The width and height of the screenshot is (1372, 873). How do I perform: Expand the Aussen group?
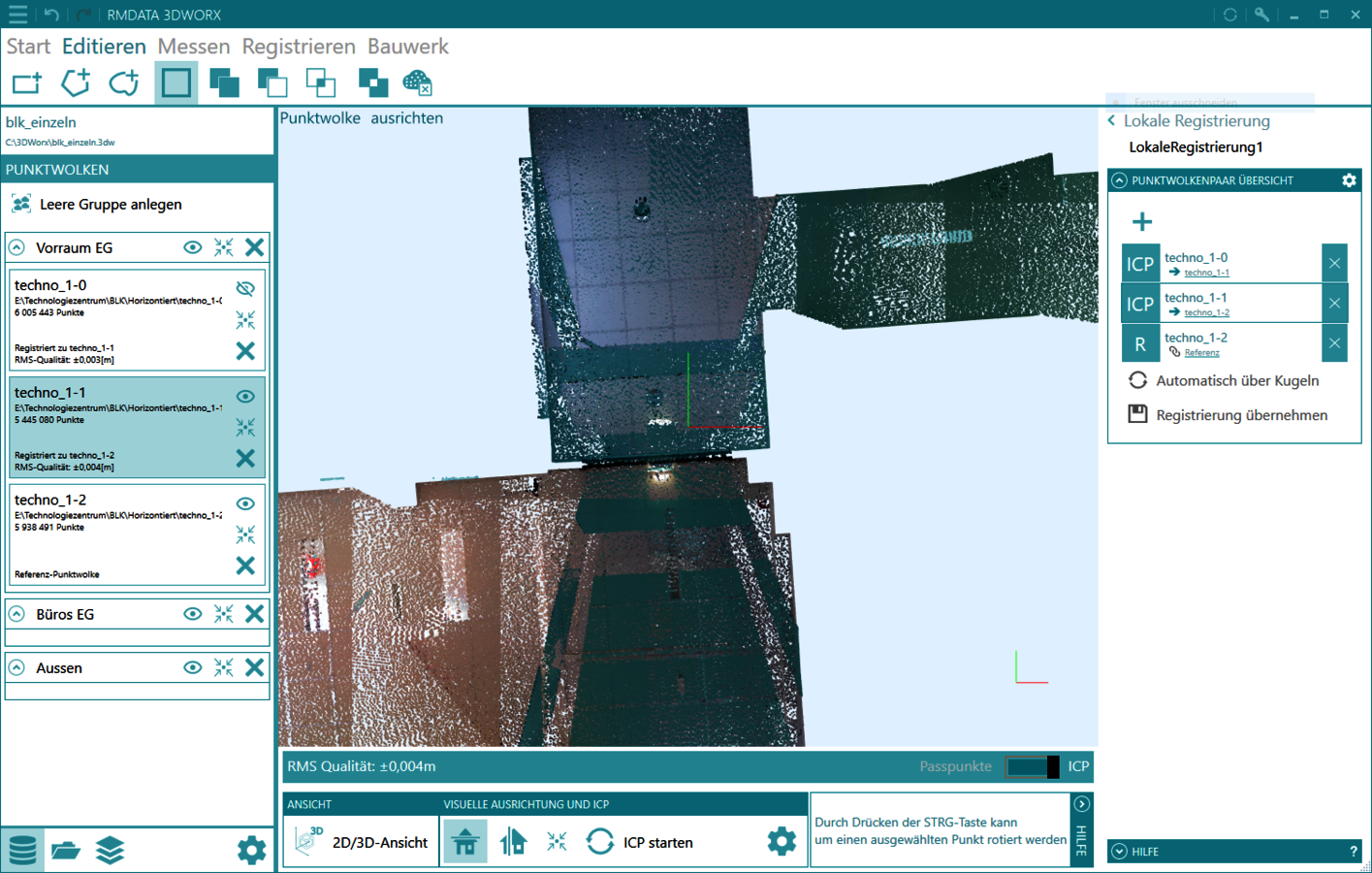pyautogui.click(x=17, y=667)
